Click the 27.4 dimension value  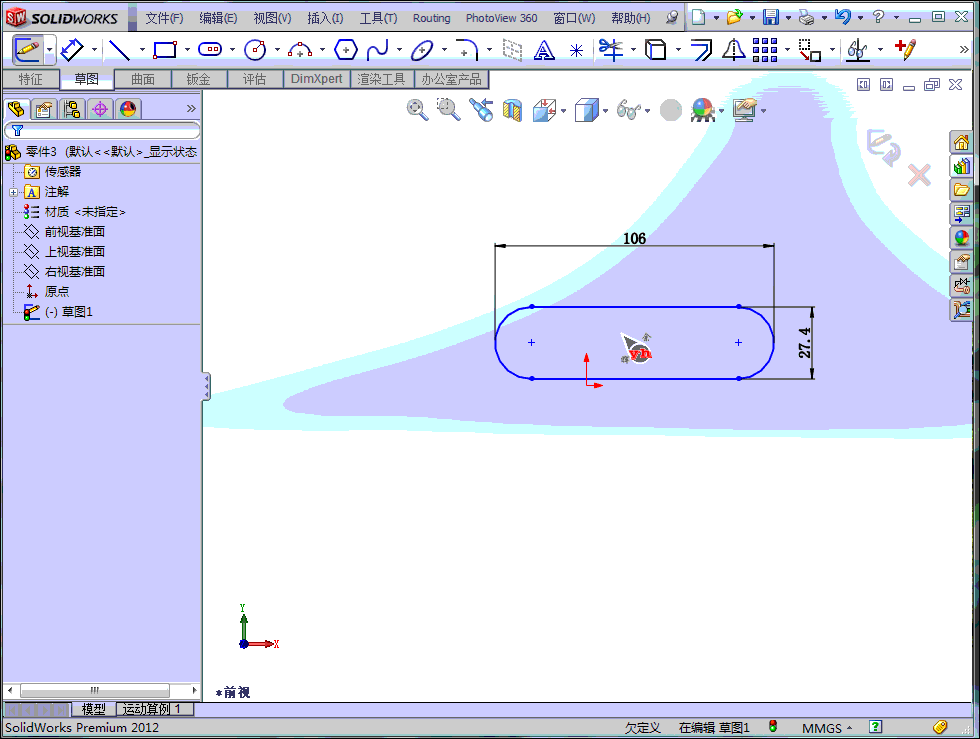805,343
